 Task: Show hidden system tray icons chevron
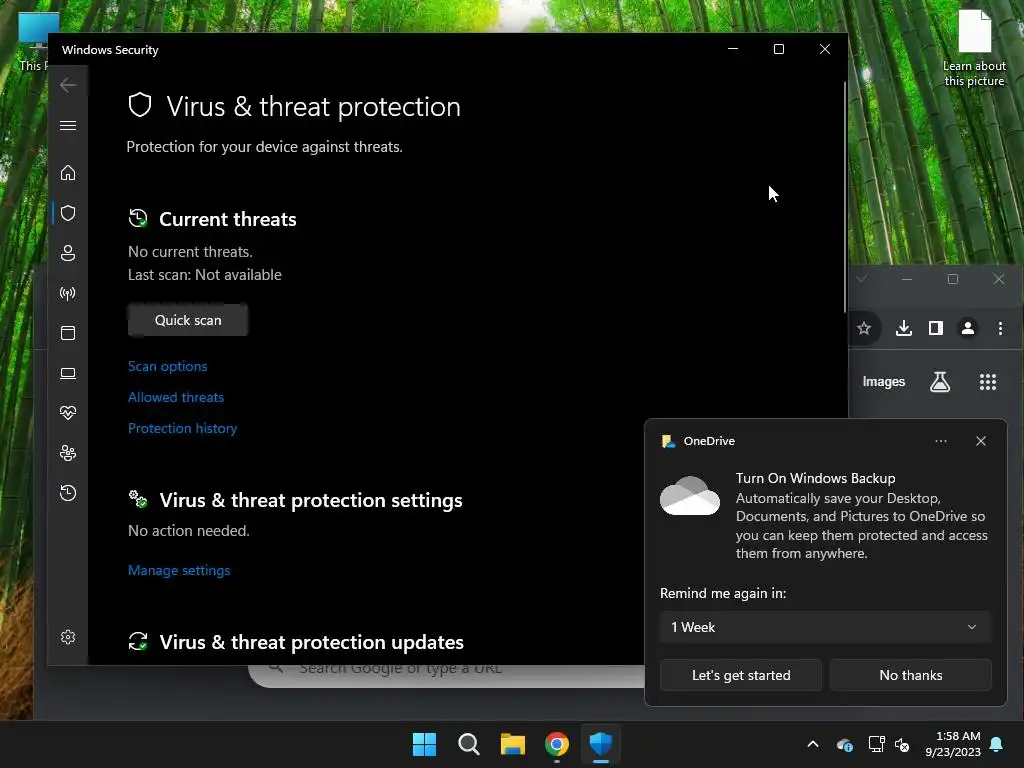pos(813,744)
